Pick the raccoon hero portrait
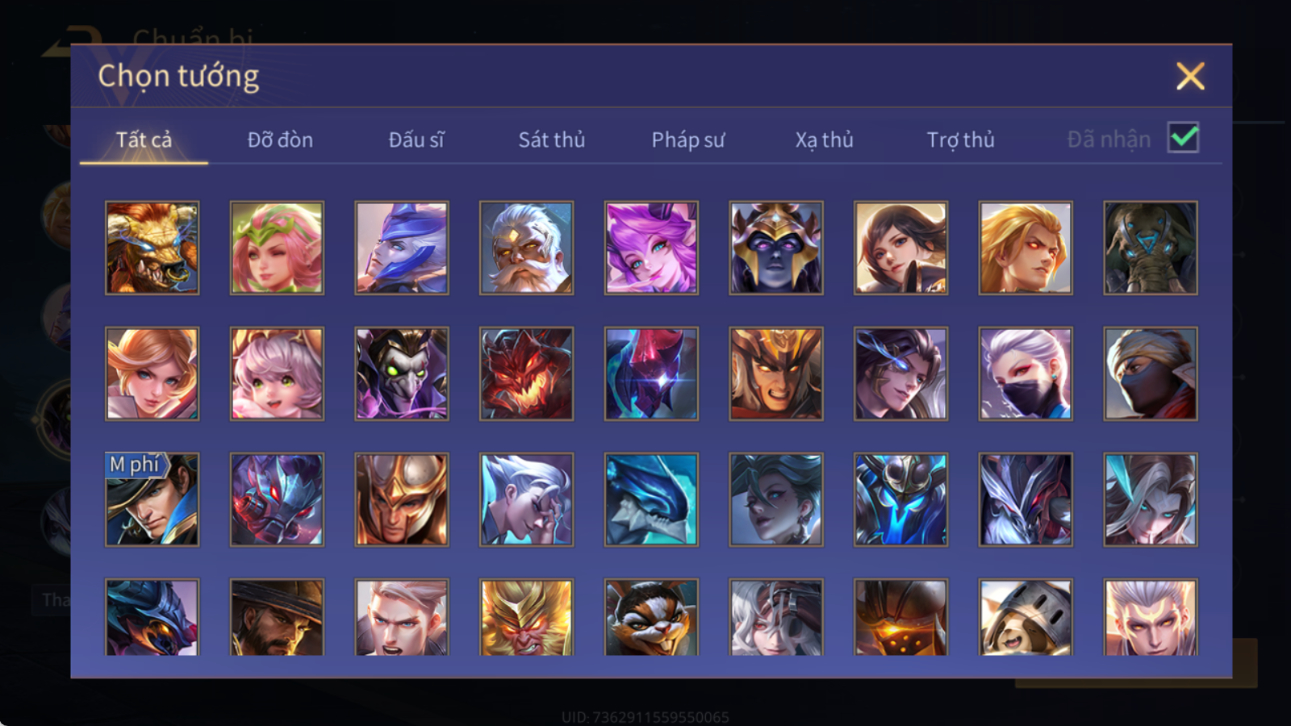 [x=651, y=618]
